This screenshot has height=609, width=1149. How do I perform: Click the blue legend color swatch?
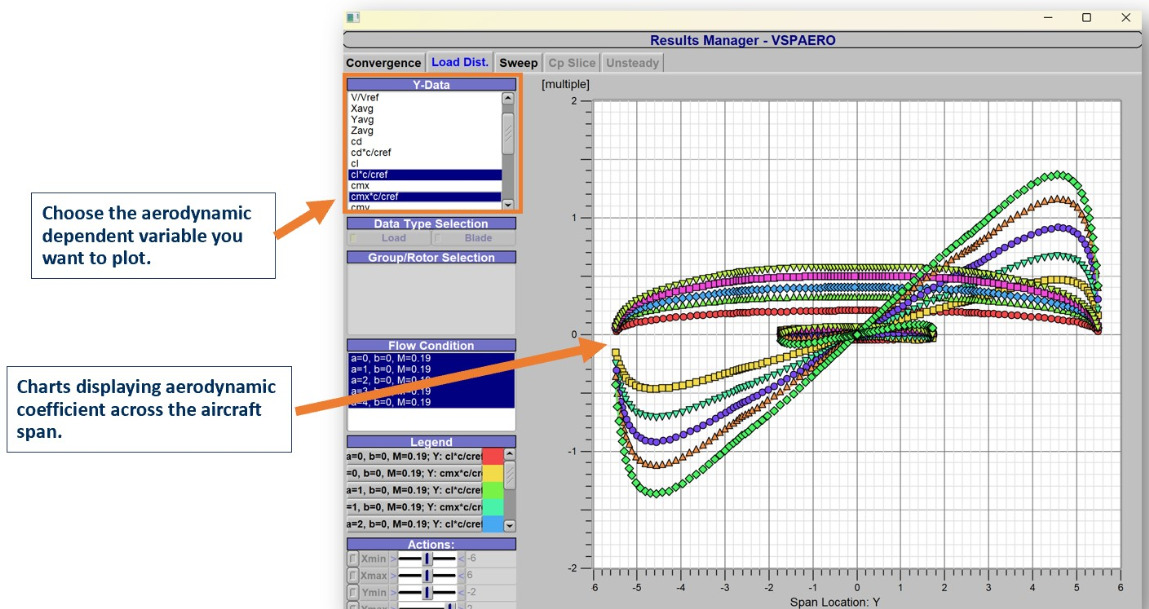[x=491, y=524]
